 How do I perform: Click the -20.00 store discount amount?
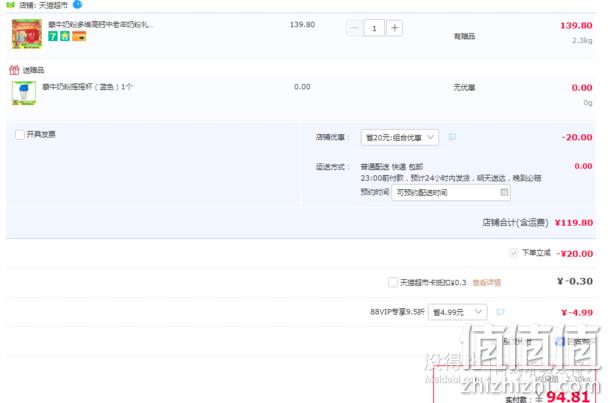tap(577, 137)
